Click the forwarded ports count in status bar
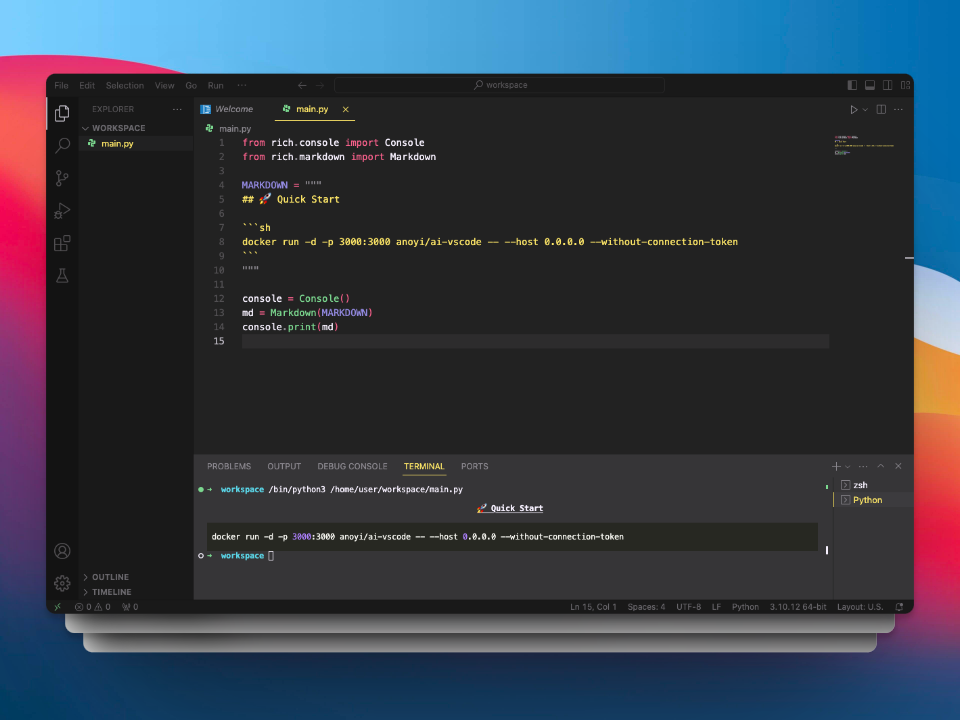The height and width of the screenshot is (720, 960). (x=130, y=607)
